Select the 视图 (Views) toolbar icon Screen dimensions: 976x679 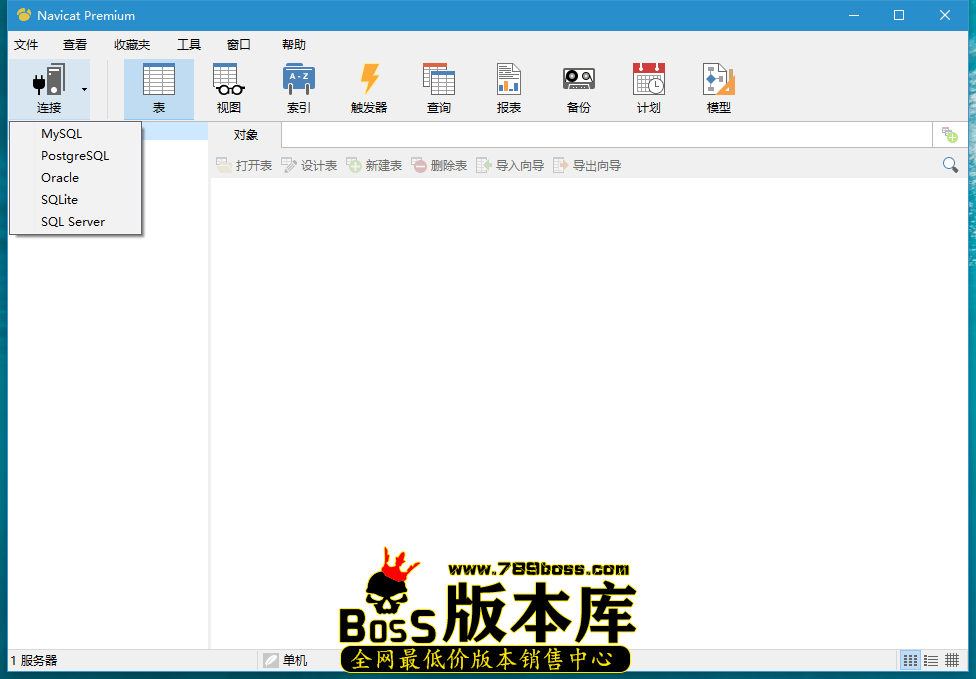click(x=228, y=88)
